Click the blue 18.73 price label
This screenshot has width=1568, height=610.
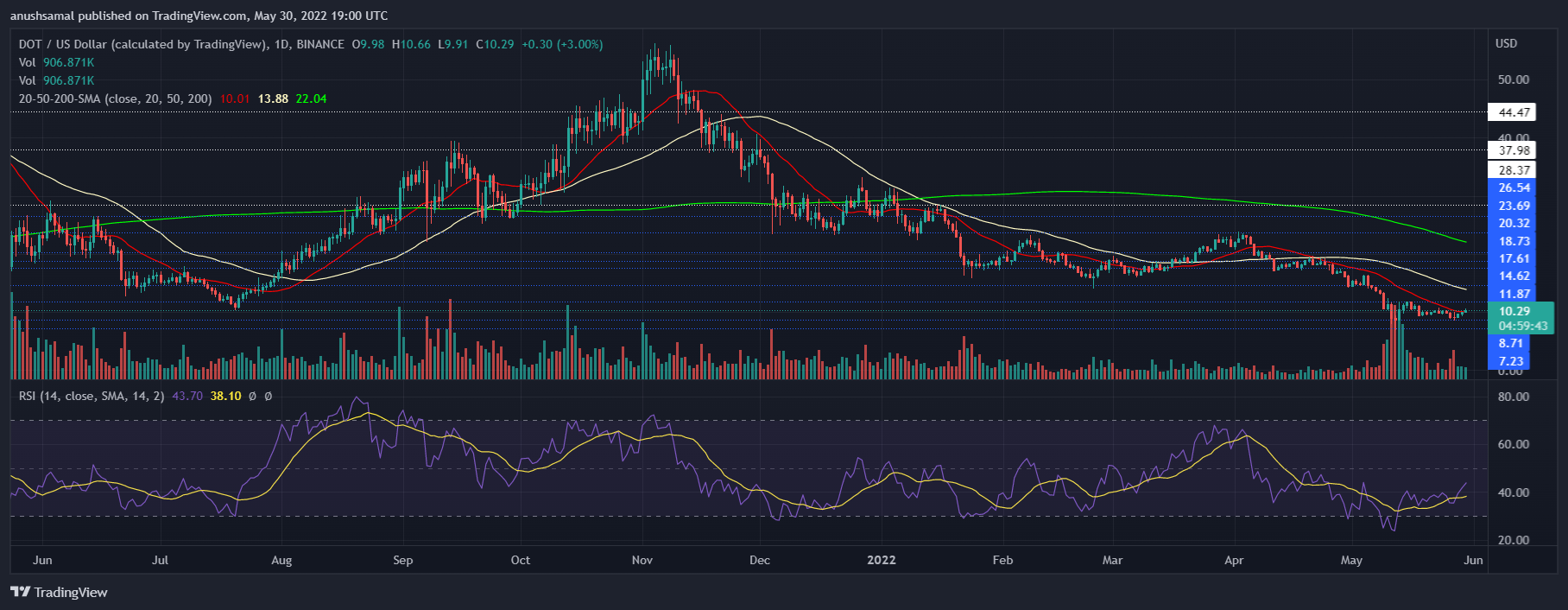1514,241
